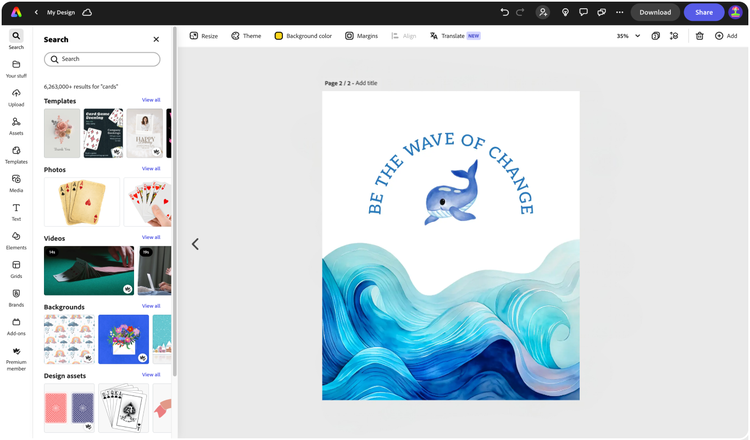Screen dimensions: 750x440
Task: Select the pink flower Thank You template
Action: [x=62, y=133]
